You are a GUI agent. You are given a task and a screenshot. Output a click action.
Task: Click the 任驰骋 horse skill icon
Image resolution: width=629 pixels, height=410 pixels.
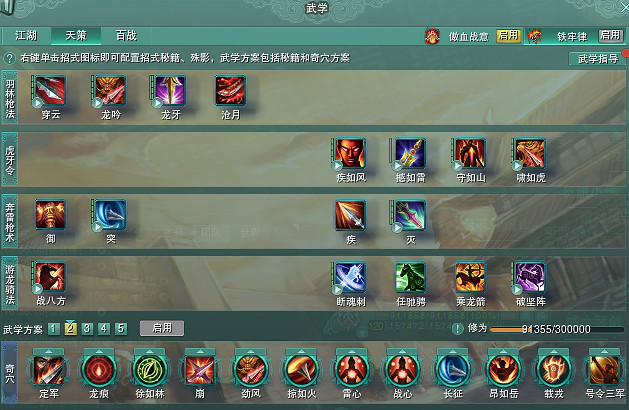pos(410,277)
